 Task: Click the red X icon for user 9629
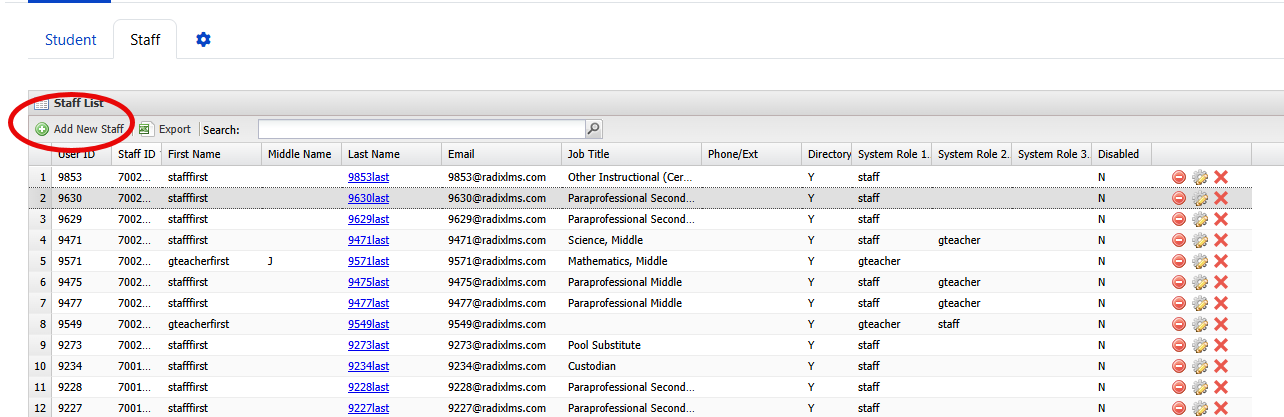tap(1221, 219)
